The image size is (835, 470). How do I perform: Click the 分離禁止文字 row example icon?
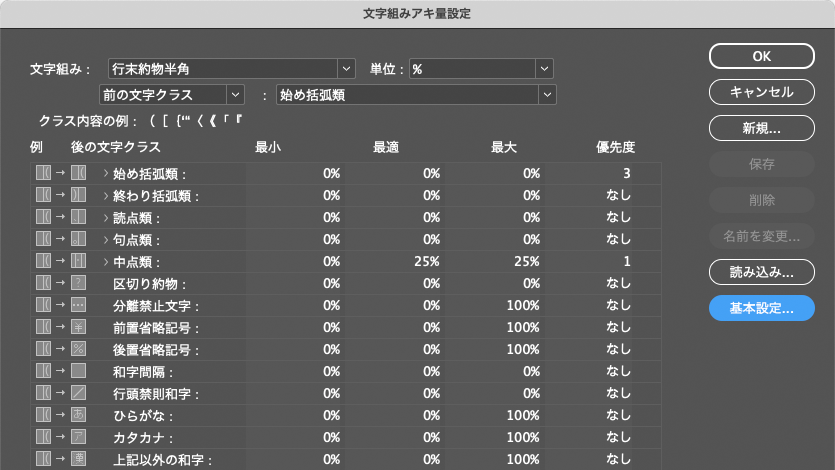tap(79, 305)
